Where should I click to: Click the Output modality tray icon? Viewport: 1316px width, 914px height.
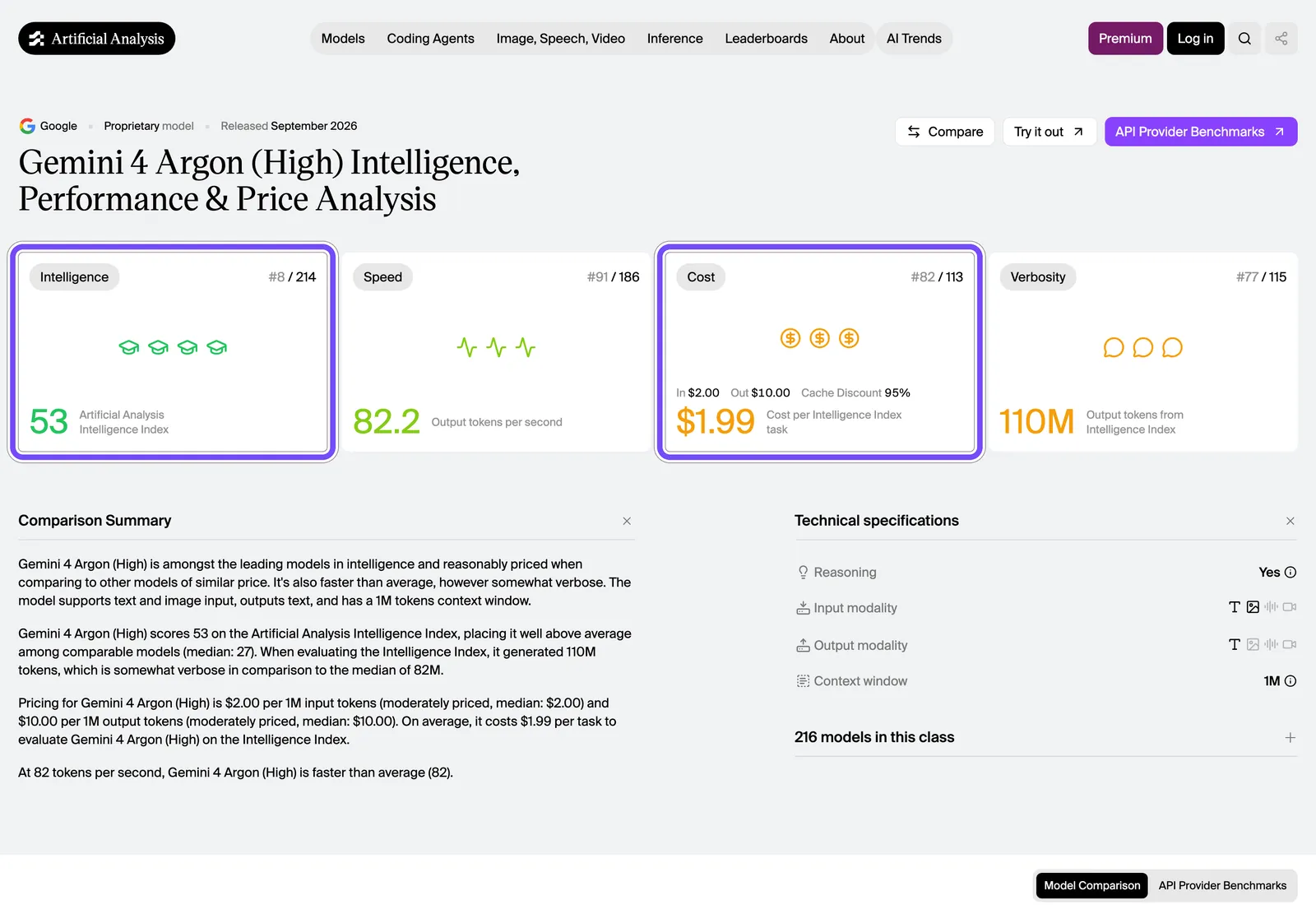tap(803, 646)
